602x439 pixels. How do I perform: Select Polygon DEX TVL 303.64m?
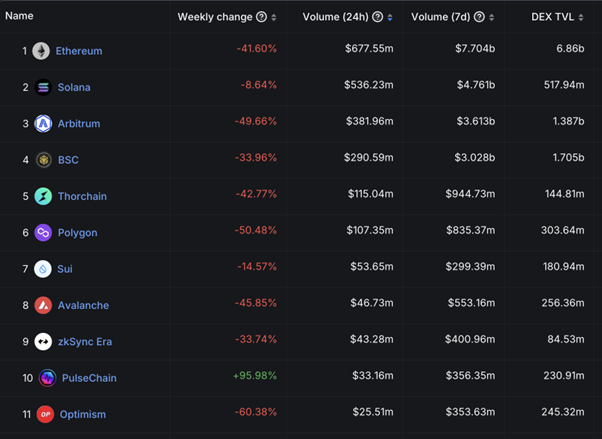coord(562,230)
